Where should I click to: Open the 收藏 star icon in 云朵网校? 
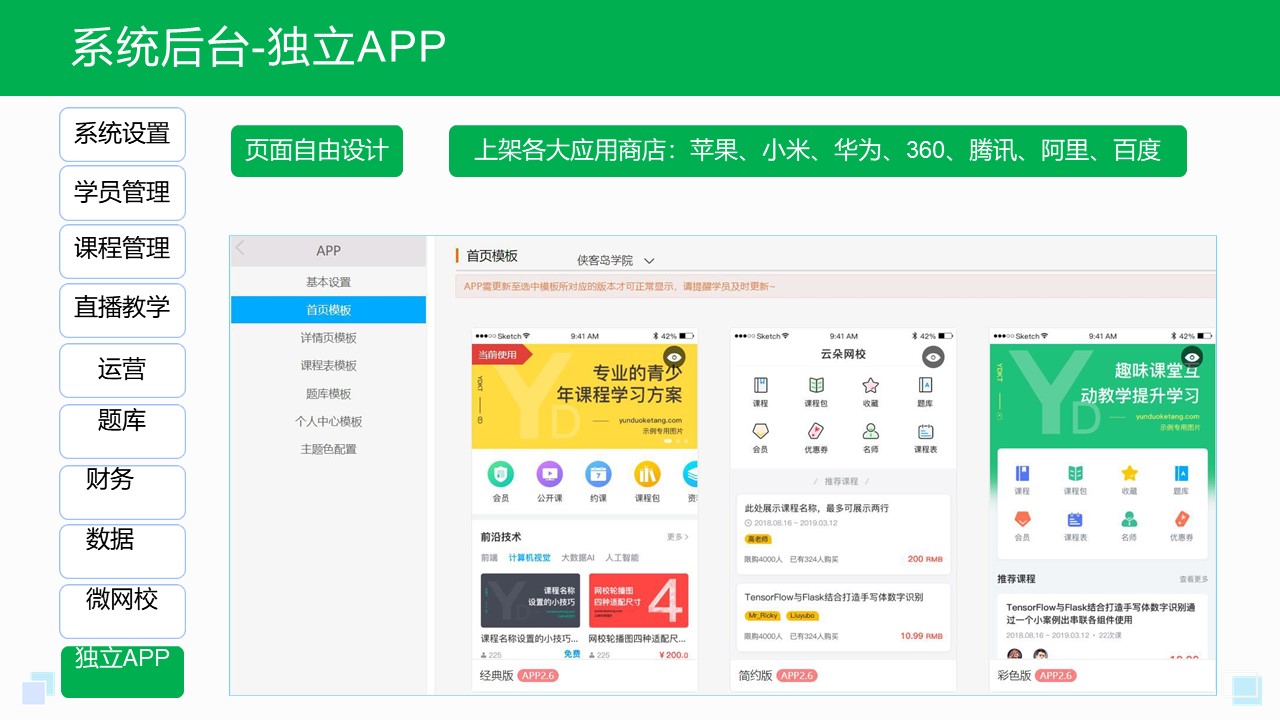click(x=870, y=385)
